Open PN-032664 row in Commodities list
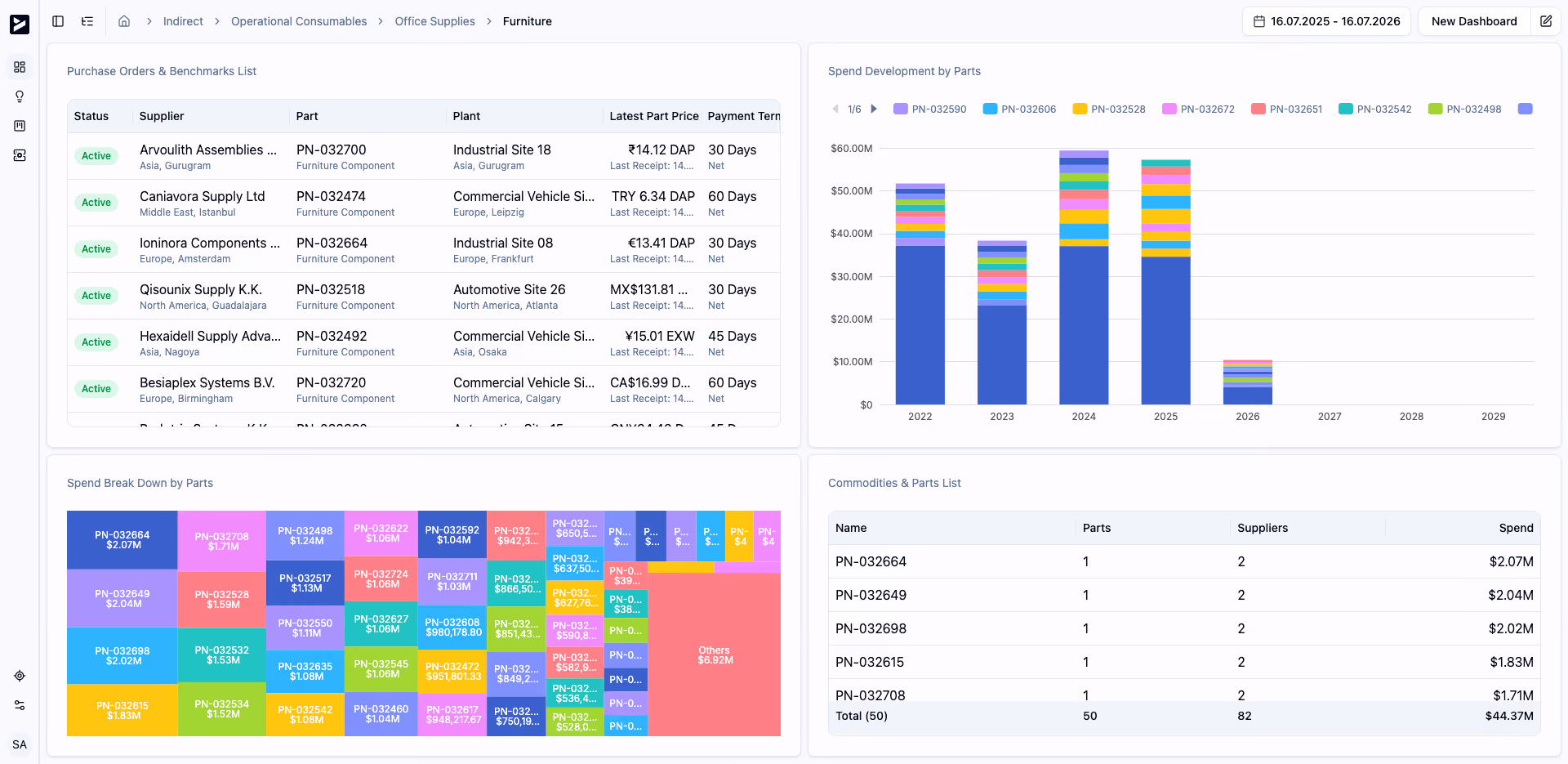The width and height of the screenshot is (1568, 764). (x=1184, y=561)
